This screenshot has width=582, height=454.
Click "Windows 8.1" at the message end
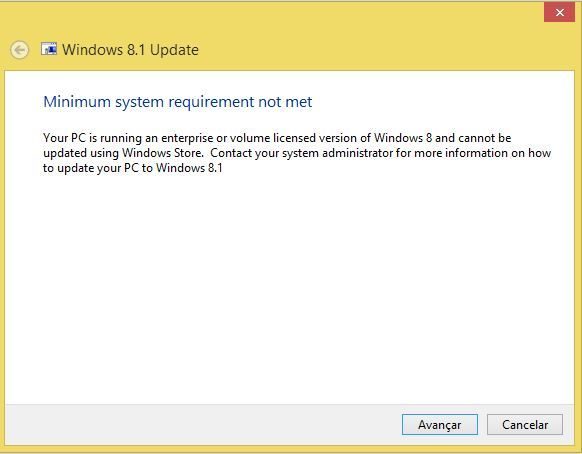pos(189,168)
